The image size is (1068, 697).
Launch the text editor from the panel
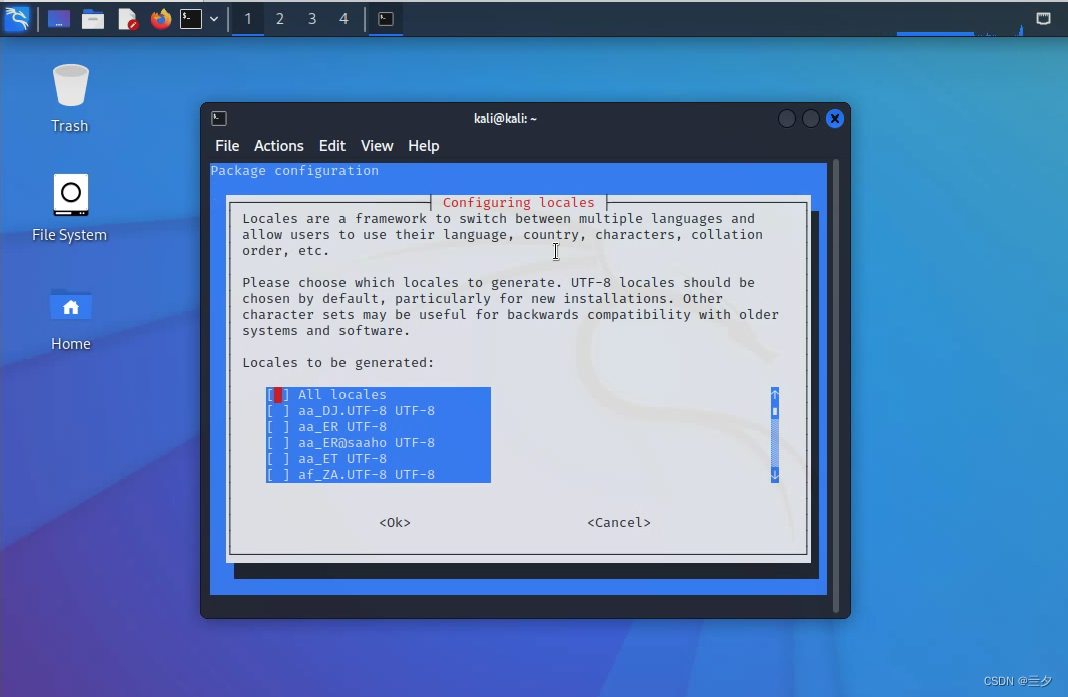127,18
